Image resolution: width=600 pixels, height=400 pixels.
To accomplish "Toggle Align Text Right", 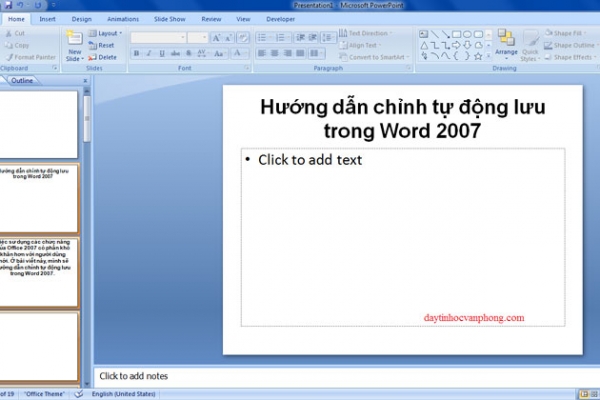I will pyautogui.click(x=287, y=53).
